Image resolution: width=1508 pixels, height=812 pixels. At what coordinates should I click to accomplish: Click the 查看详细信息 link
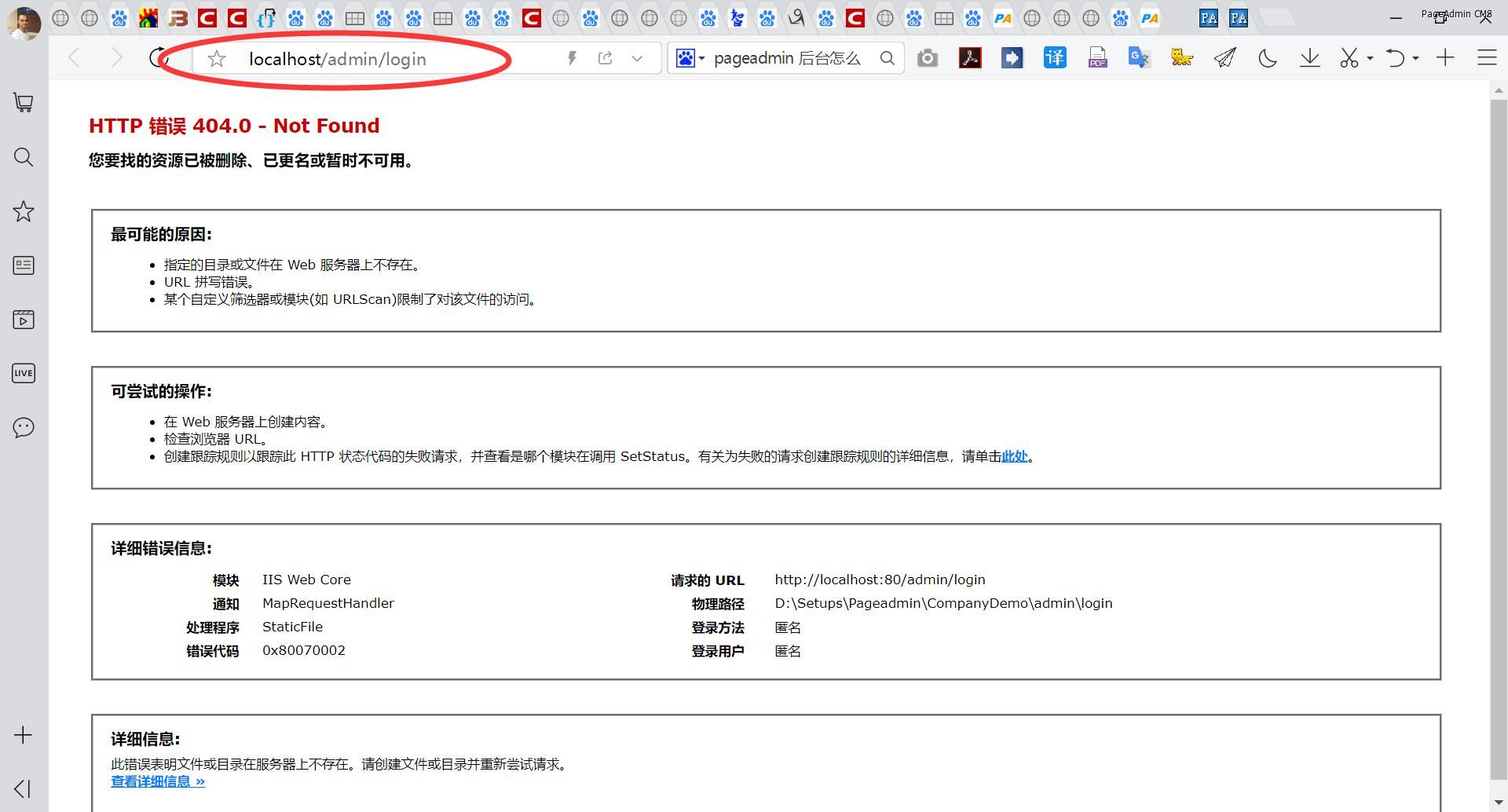158,781
